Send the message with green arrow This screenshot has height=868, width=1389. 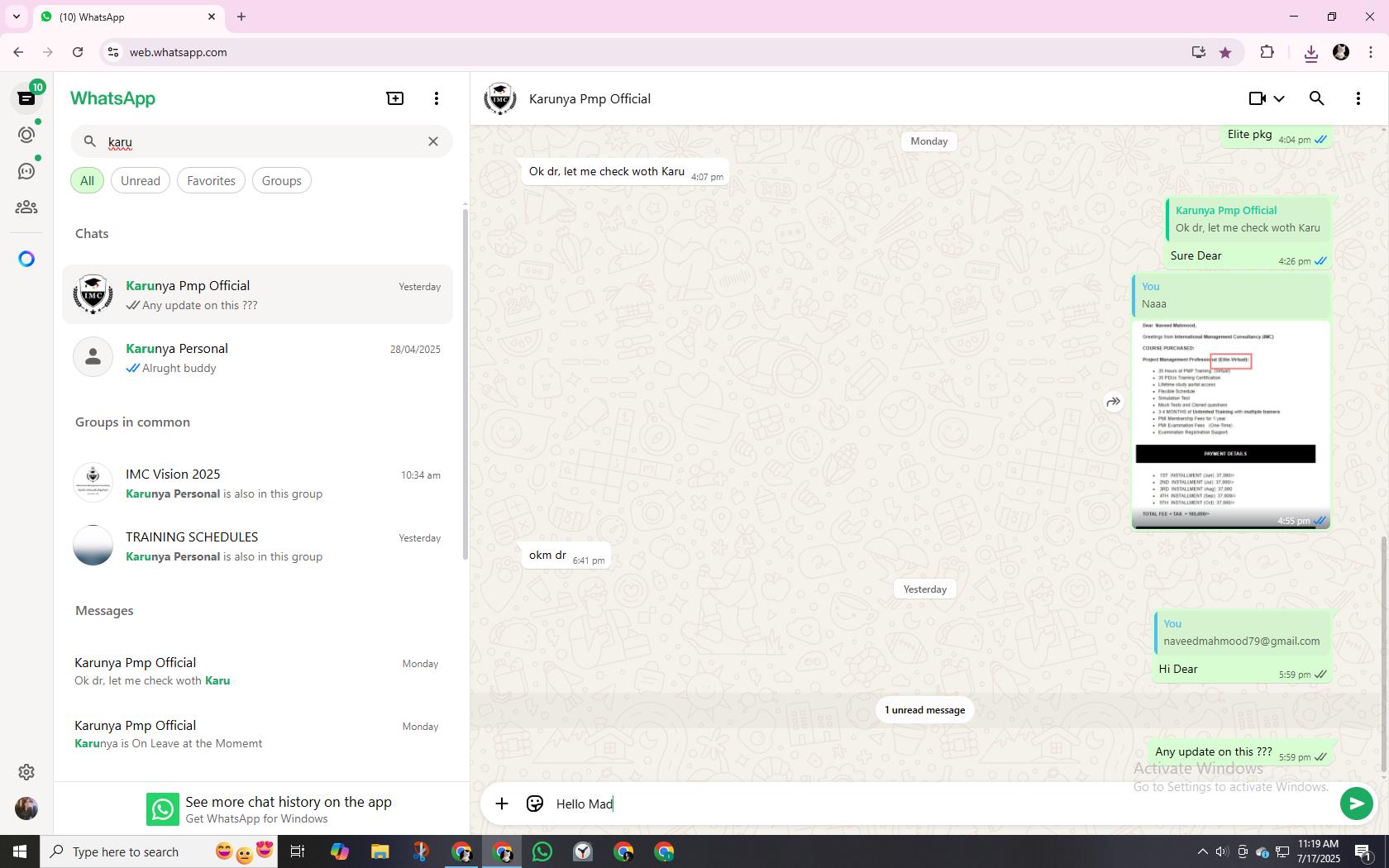click(x=1356, y=804)
